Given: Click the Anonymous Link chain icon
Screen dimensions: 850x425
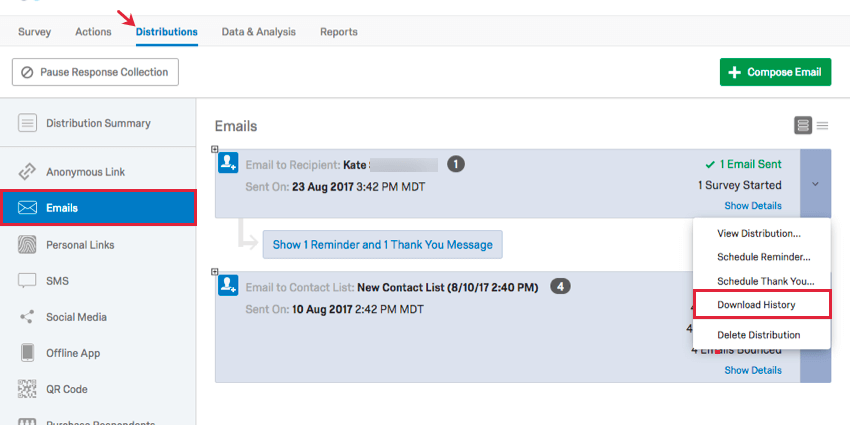Looking at the screenshot, I should point(28,172).
